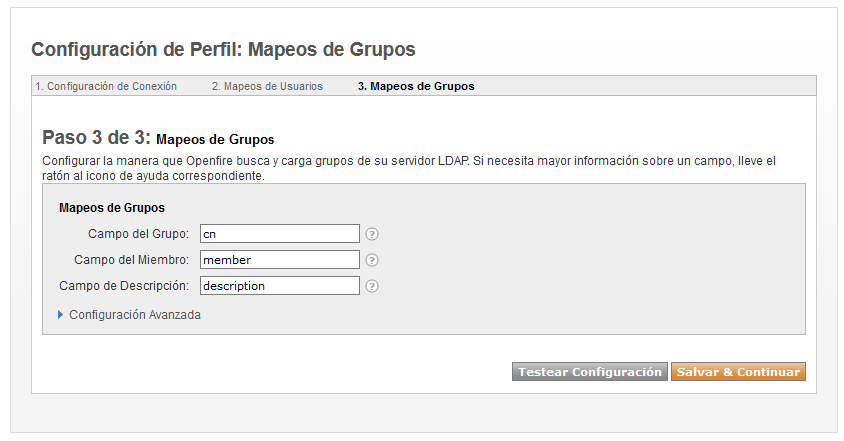844x441 pixels.
Task: Expand the Configuración Avanzada disclosure triangle
Action: 61,314
